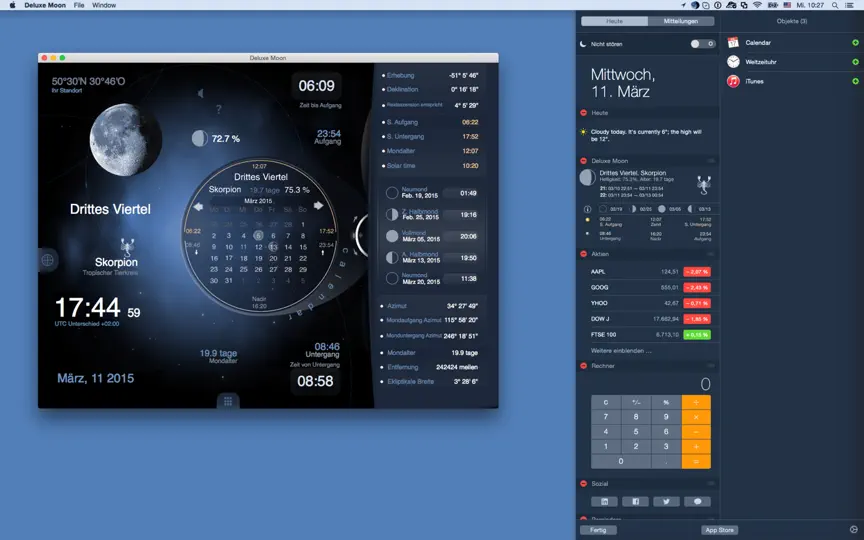Click calculator C clear key

[606, 402]
